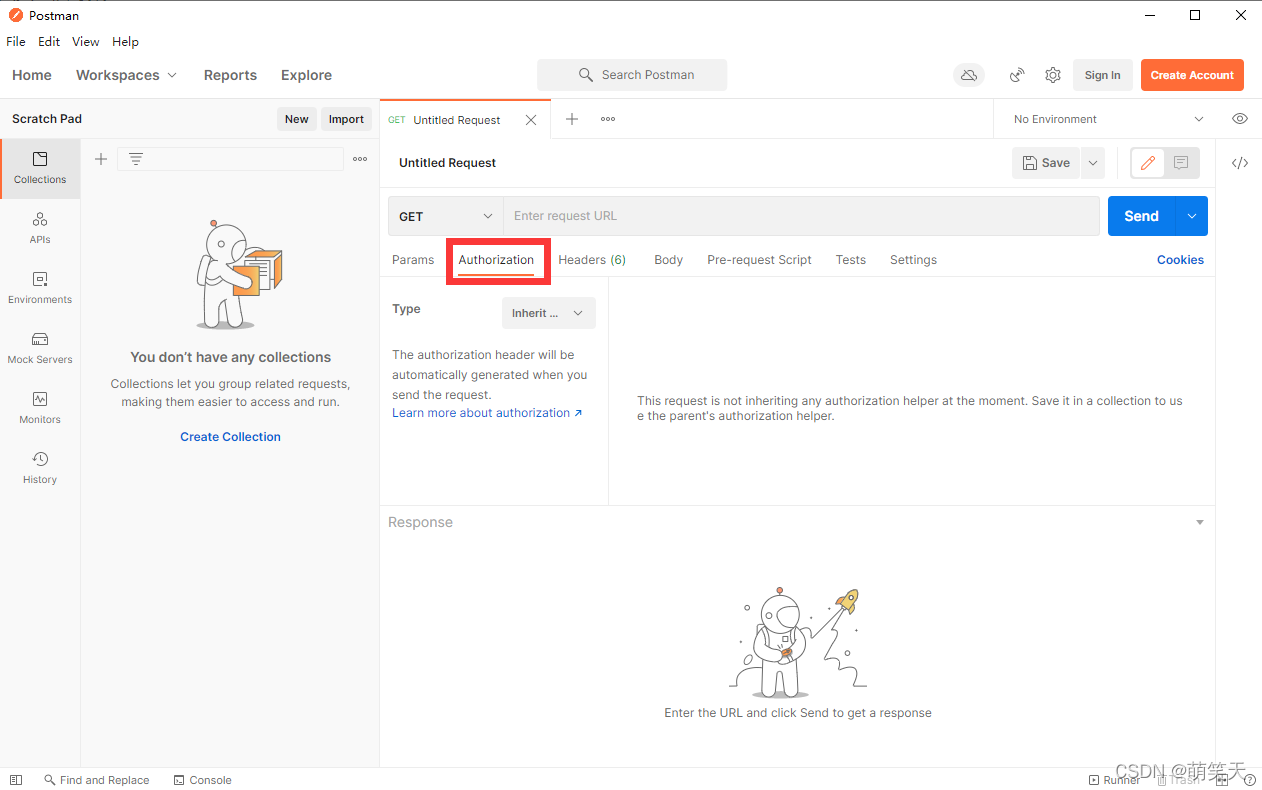This screenshot has width=1262, height=790.
Task: Click the capture requests satellite icon
Action: point(1017,75)
